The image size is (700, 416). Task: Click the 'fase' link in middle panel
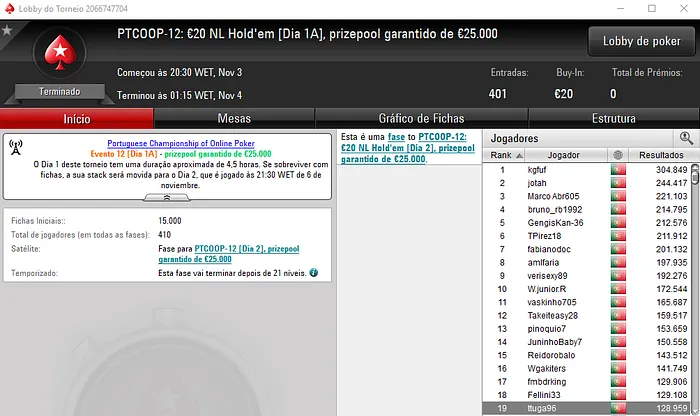coord(396,137)
